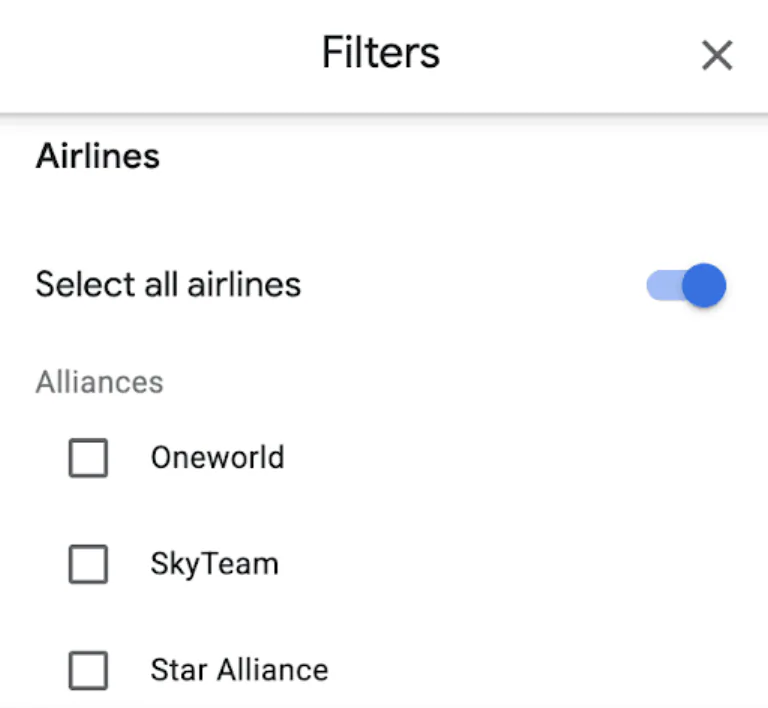Click the Airlines section heading
The height and width of the screenshot is (708, 768).
[97, 157]
